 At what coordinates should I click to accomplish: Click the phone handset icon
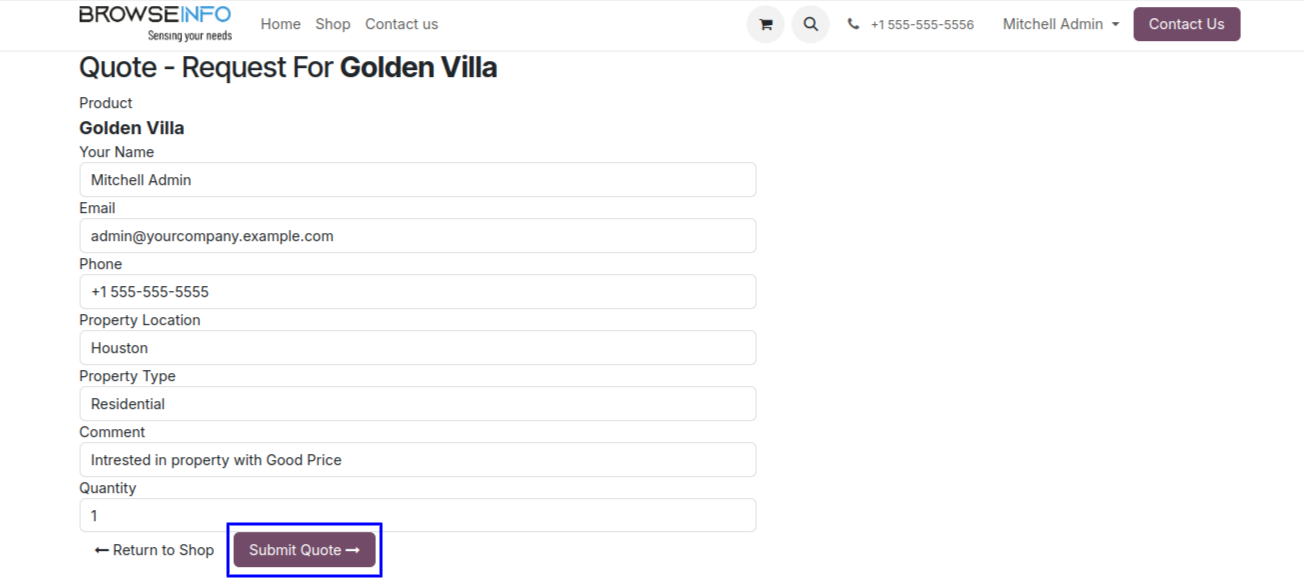pos(853,24)
